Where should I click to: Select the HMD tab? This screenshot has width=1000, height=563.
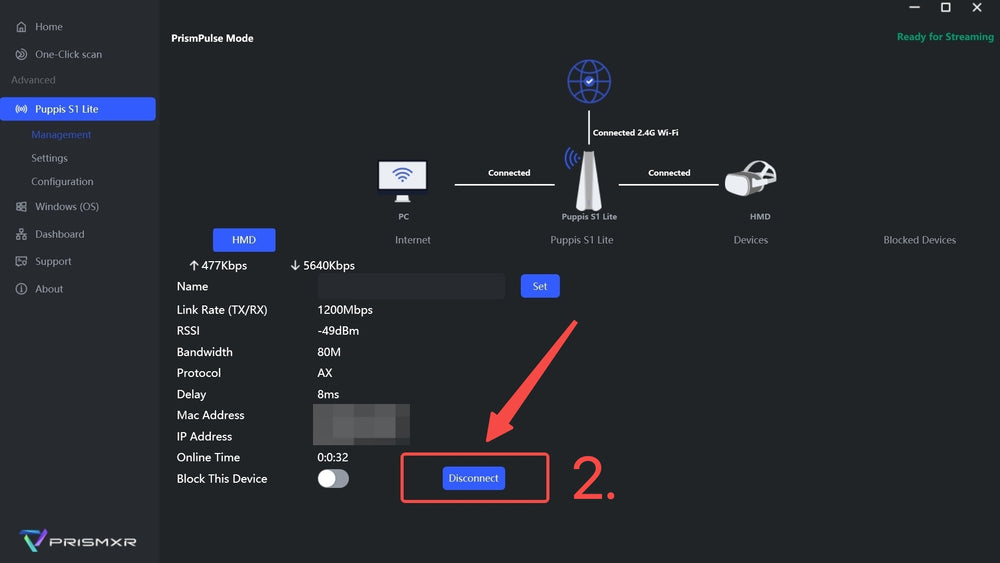point(244,240)
